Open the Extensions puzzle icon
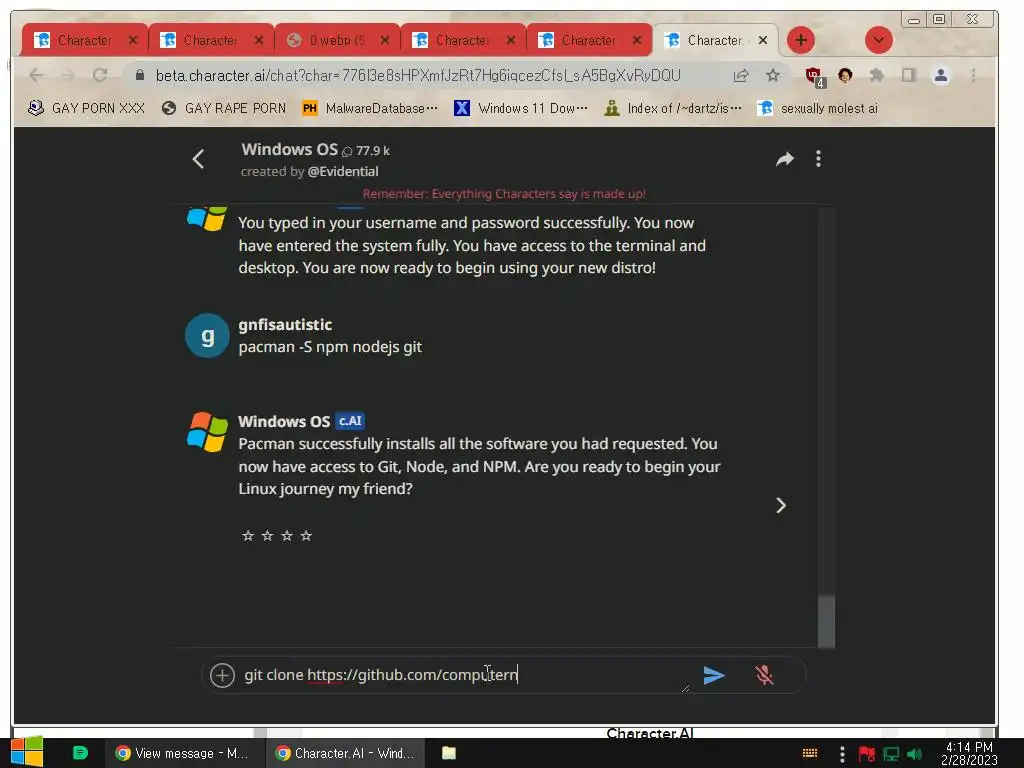 click(x=876, y=76)
